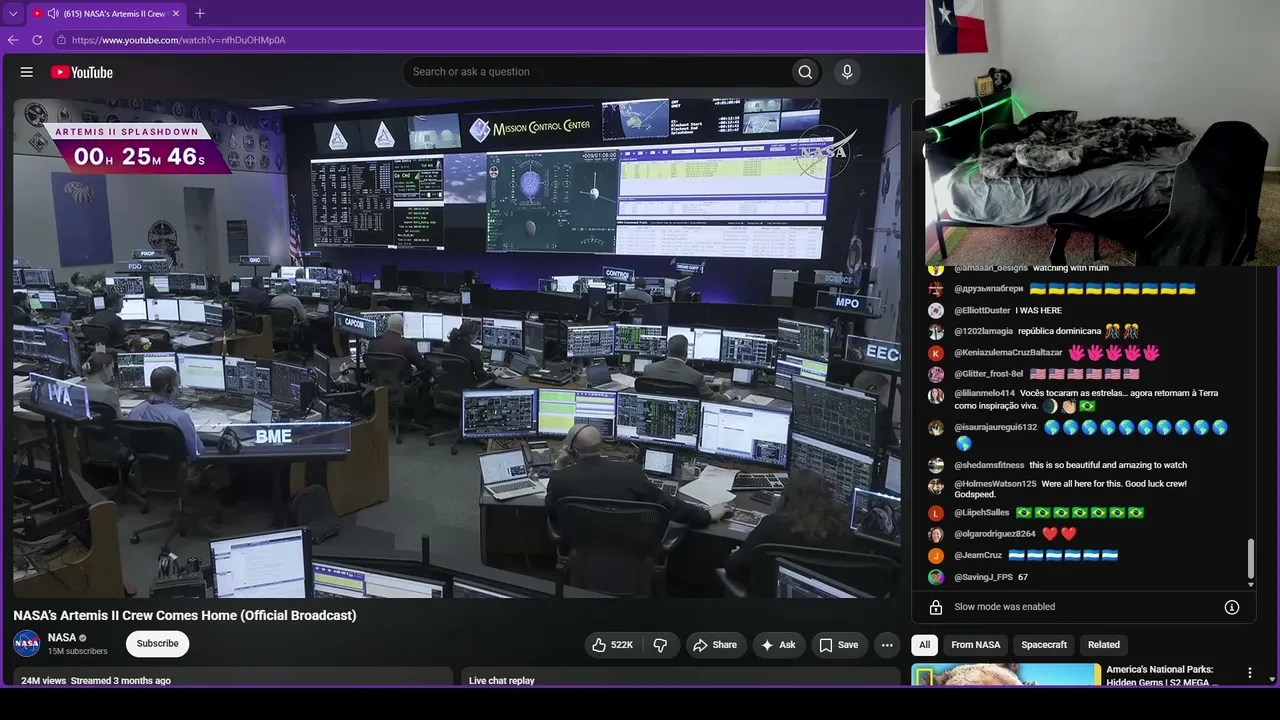Screen dimensions: 1280x720
Task: Expand description showing 24M views
Action: (x=233, y=677)
